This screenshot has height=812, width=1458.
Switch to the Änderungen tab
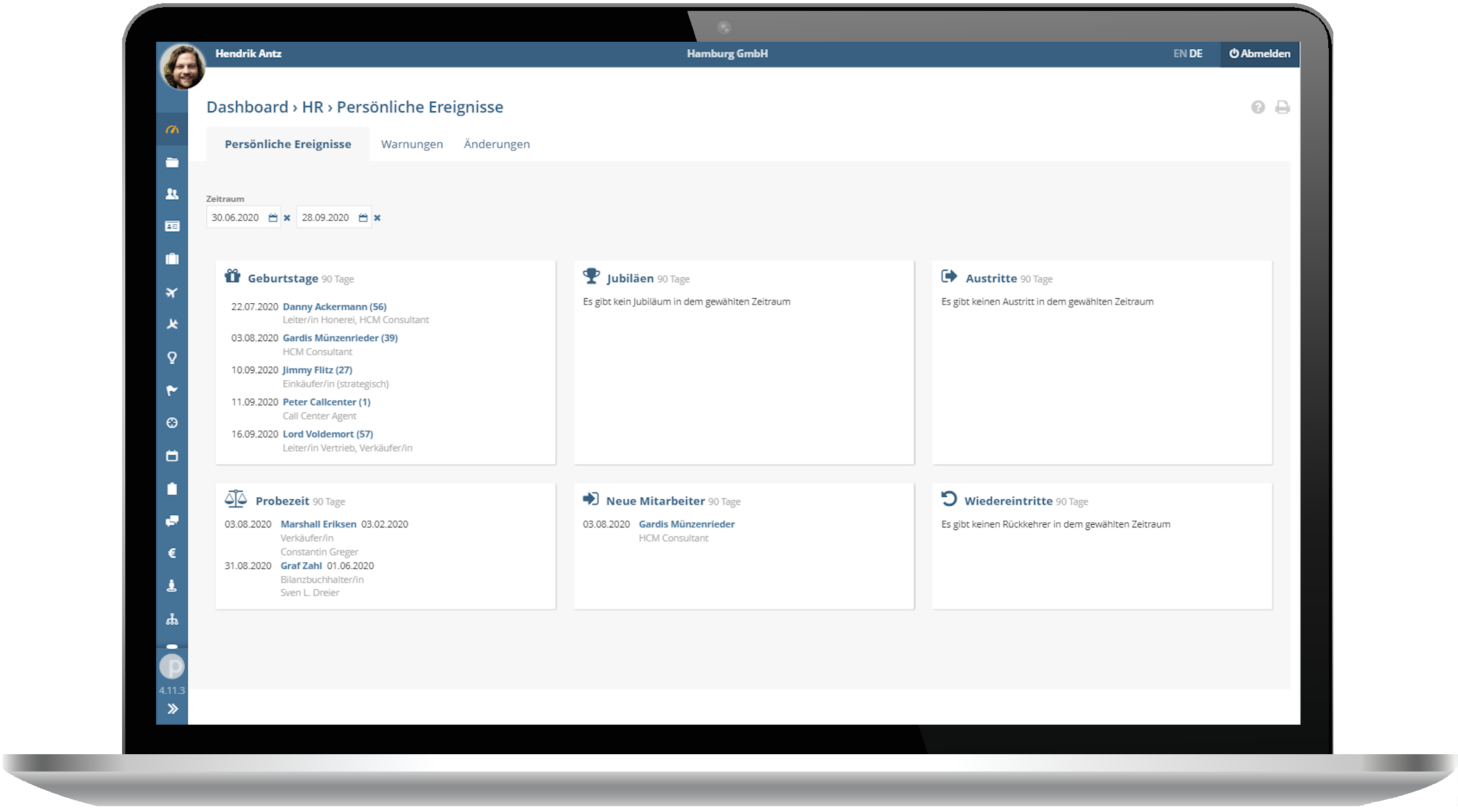coord(497,145)
